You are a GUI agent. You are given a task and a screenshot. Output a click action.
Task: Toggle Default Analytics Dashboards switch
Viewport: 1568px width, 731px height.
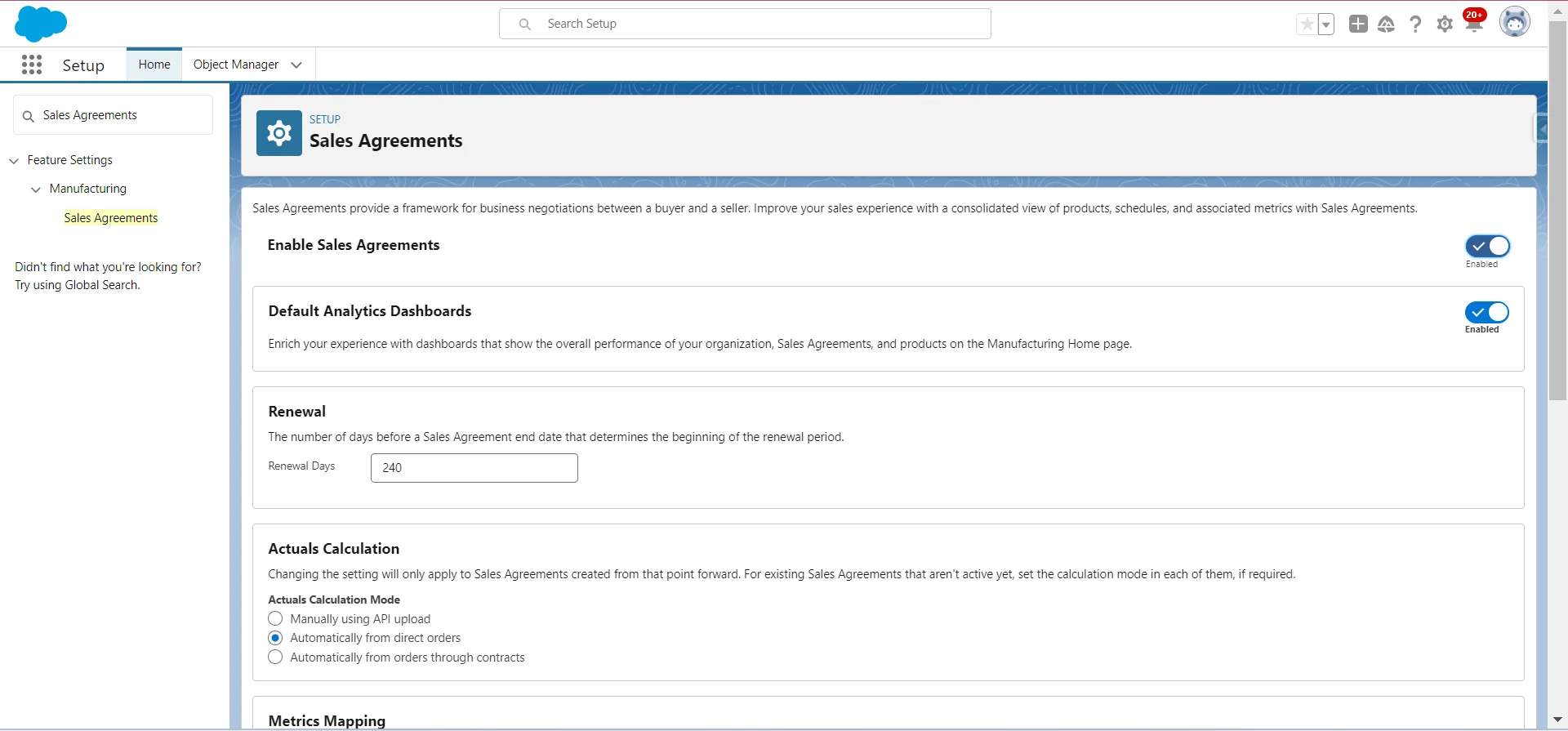pos(1487,312)
